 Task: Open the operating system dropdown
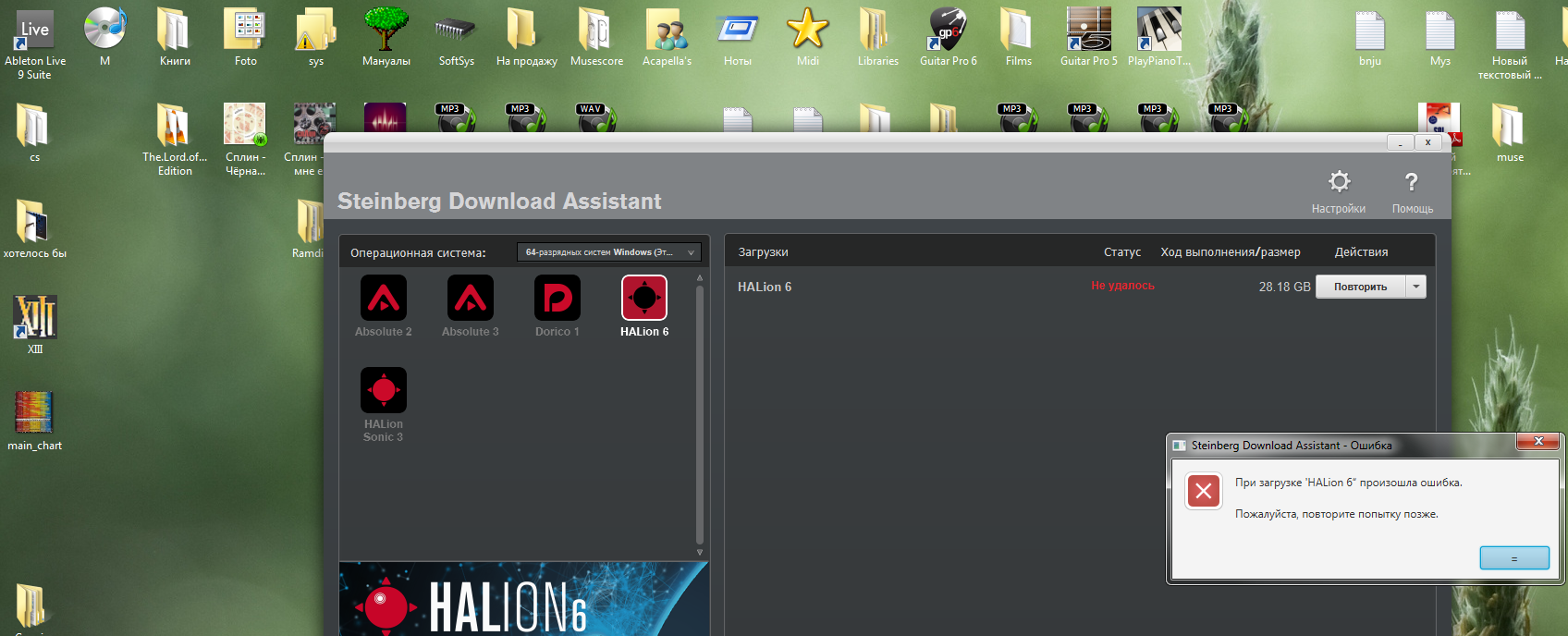[609, 252]
